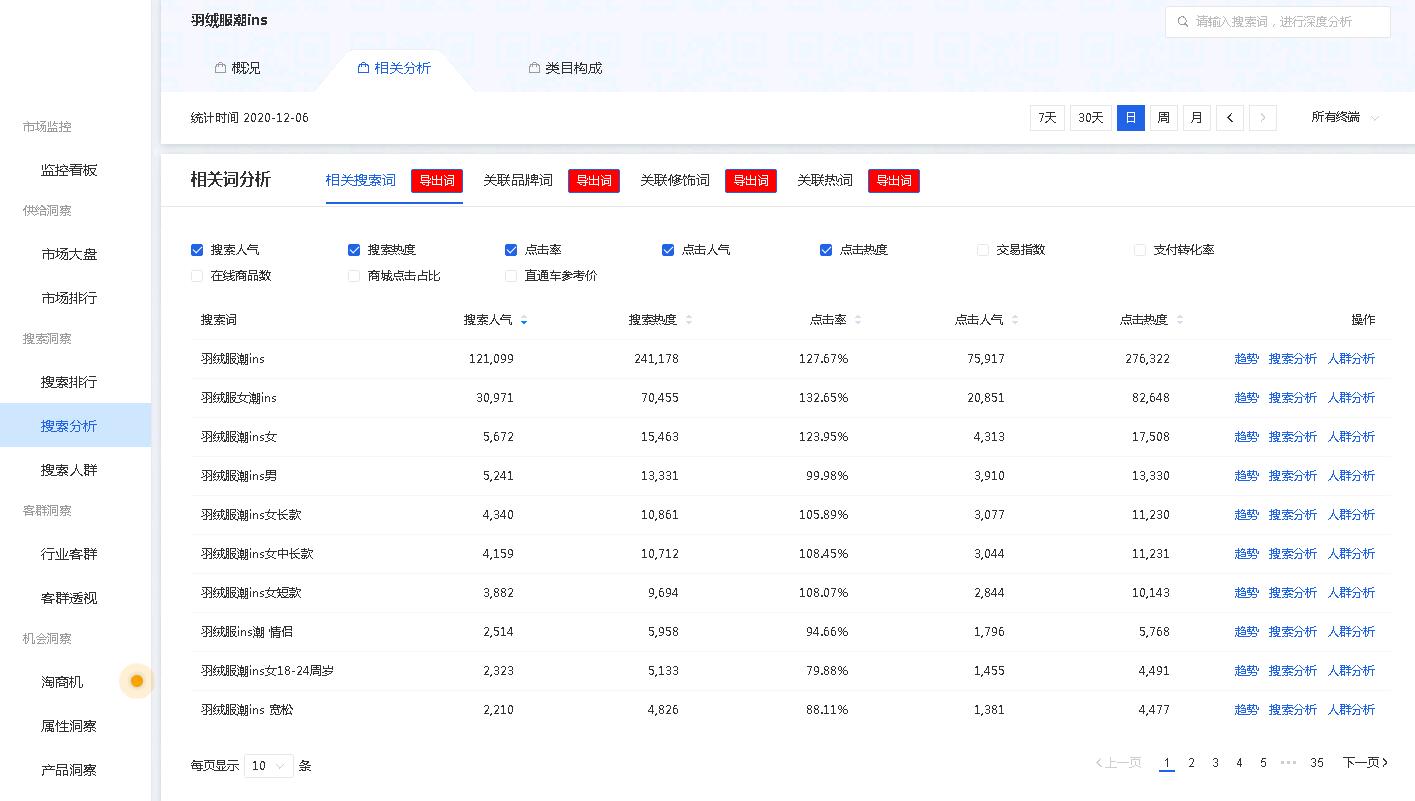Viewport: 1415px width, 801px height.
Task: Click the search magnifier icon
Action: click(x=1183, y=21)
